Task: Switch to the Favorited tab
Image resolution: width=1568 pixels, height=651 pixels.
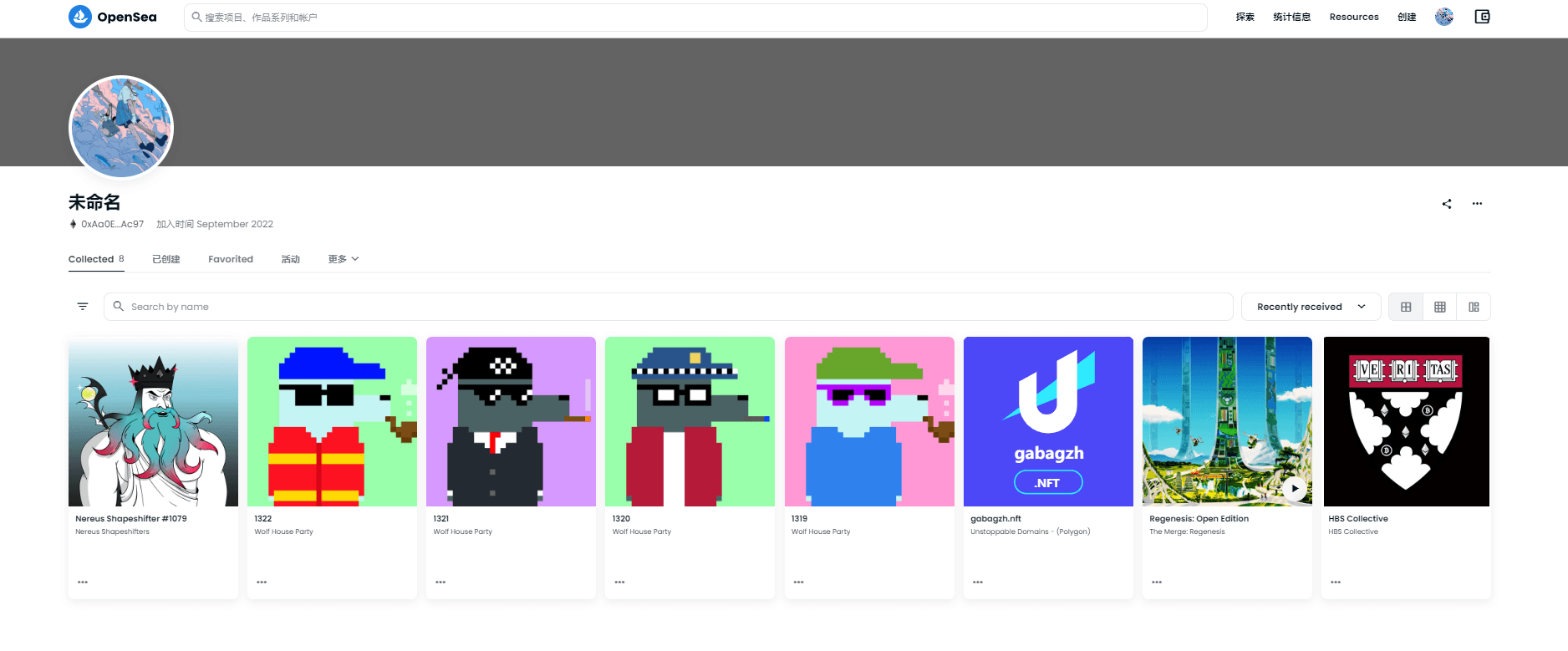Action: click(x=231, y=259)
